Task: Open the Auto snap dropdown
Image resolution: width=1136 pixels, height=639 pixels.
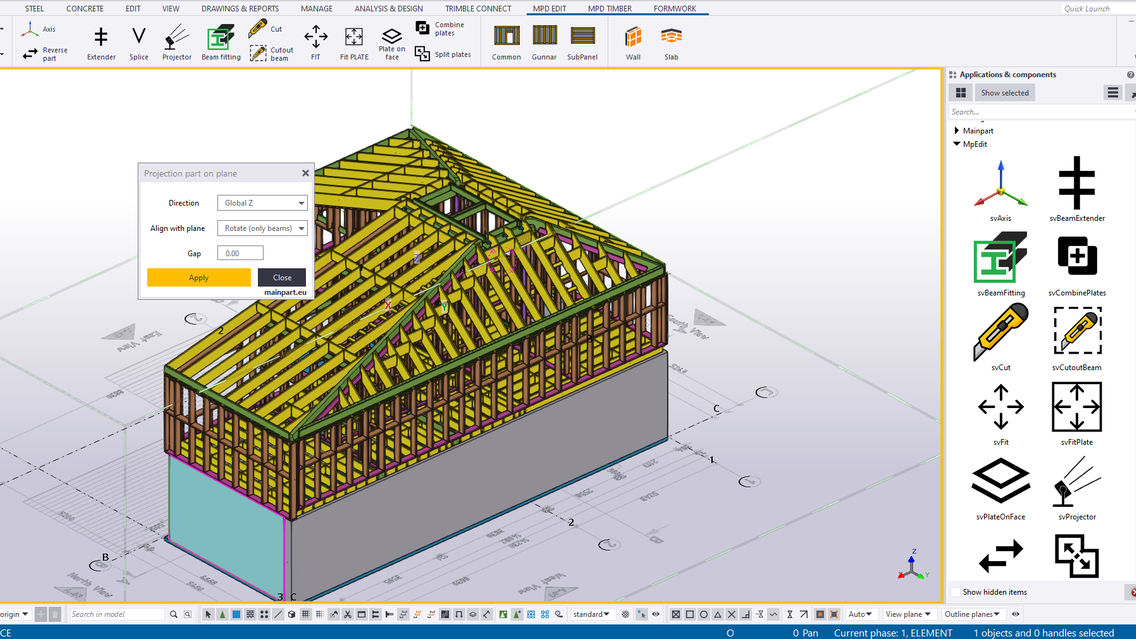Action: (x=860, y=614)
